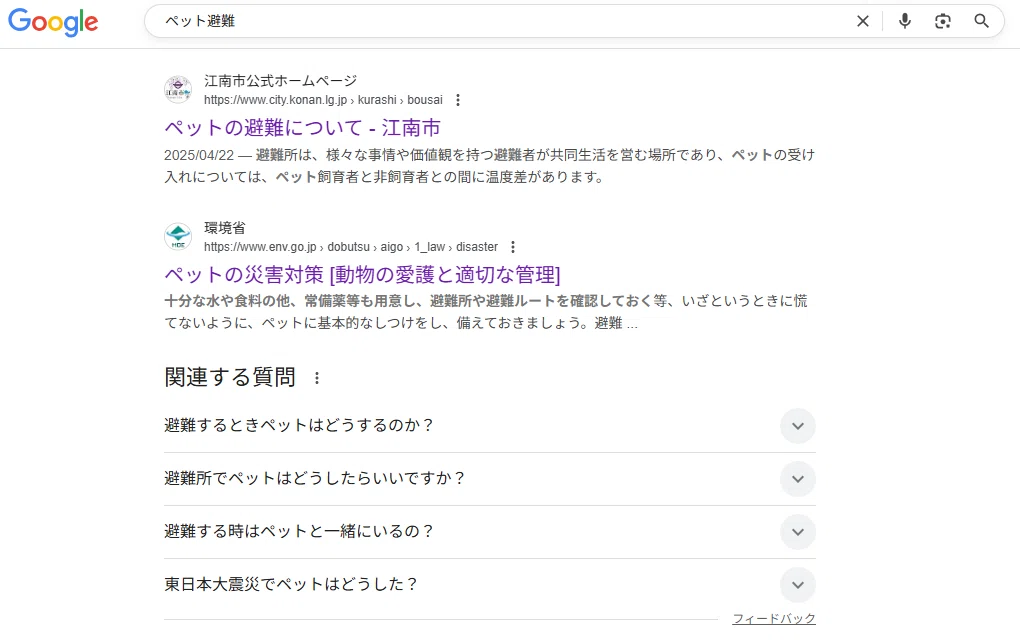Expand the question 東日本大震災でペットはどうした？
Viewport: 1020px width, 640px height.
(489, 585)
